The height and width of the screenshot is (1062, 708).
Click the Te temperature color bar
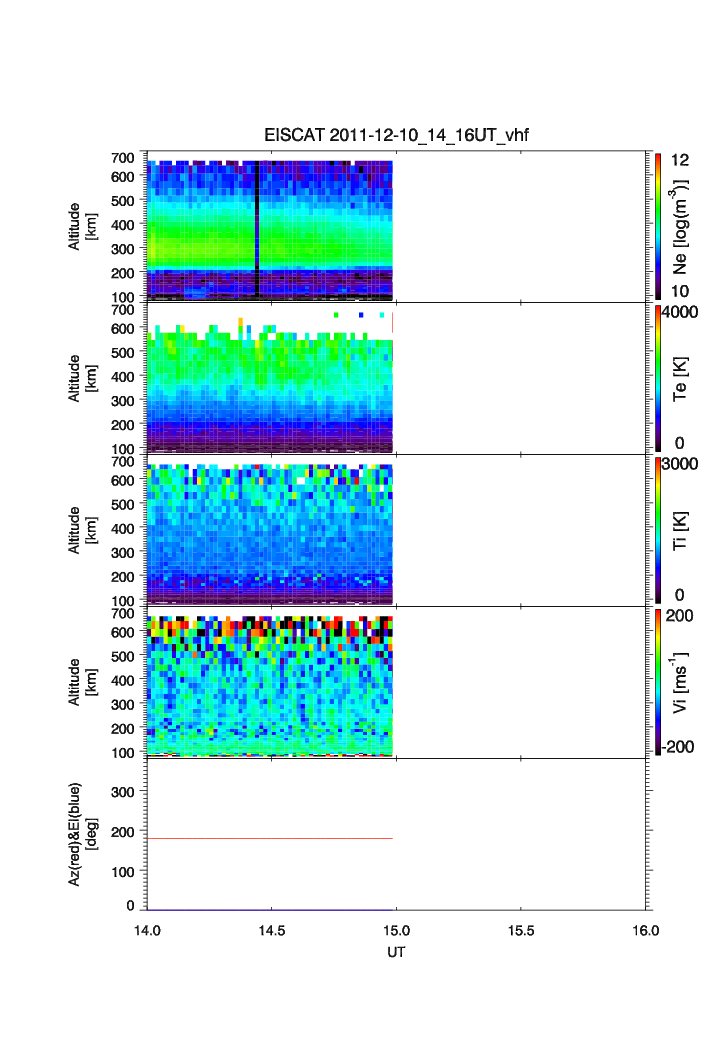tap(658, 378)
